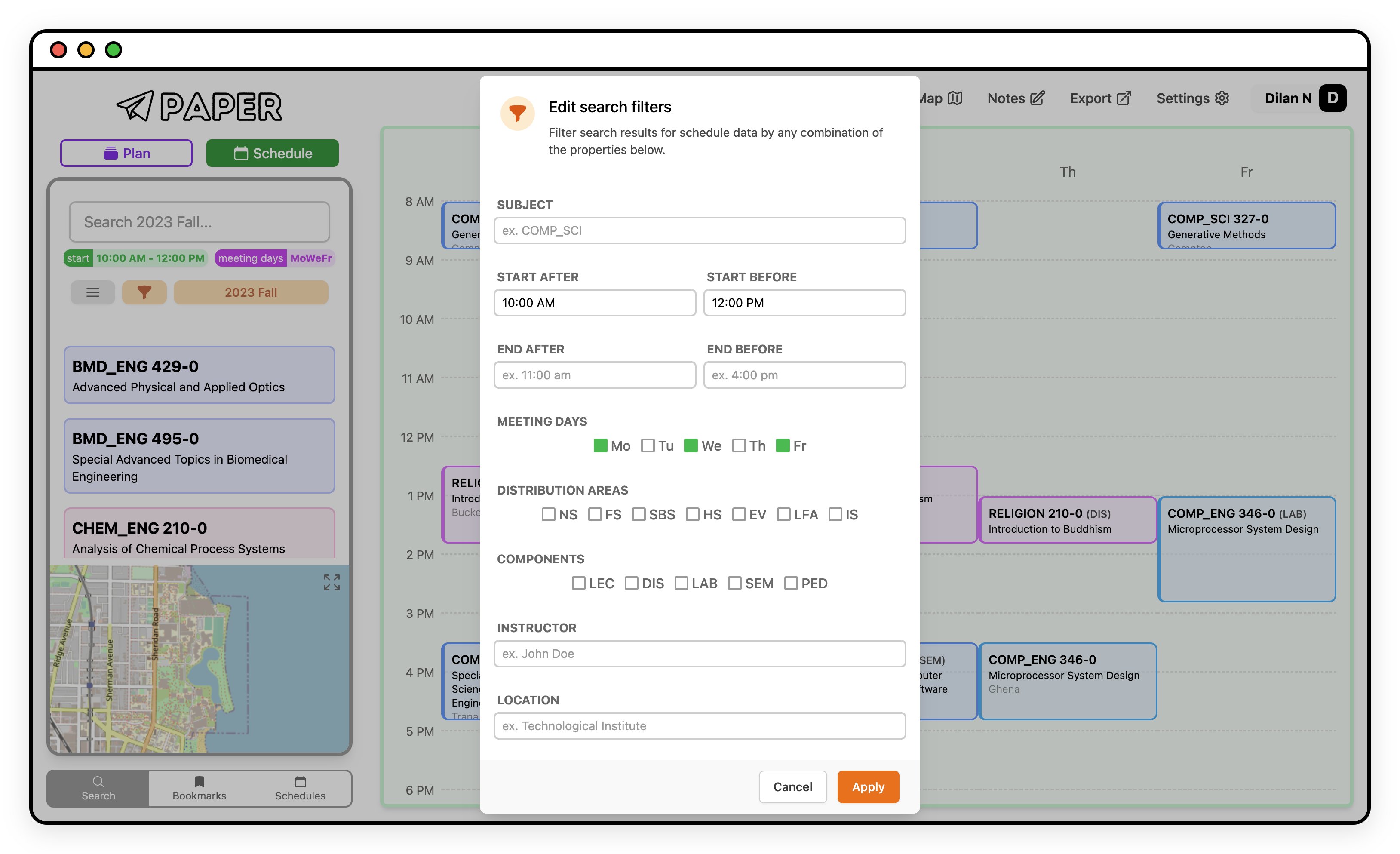This screenshot has width=1400, height=854.
Task: Click Apply to save filters
Action: point(868,786)
